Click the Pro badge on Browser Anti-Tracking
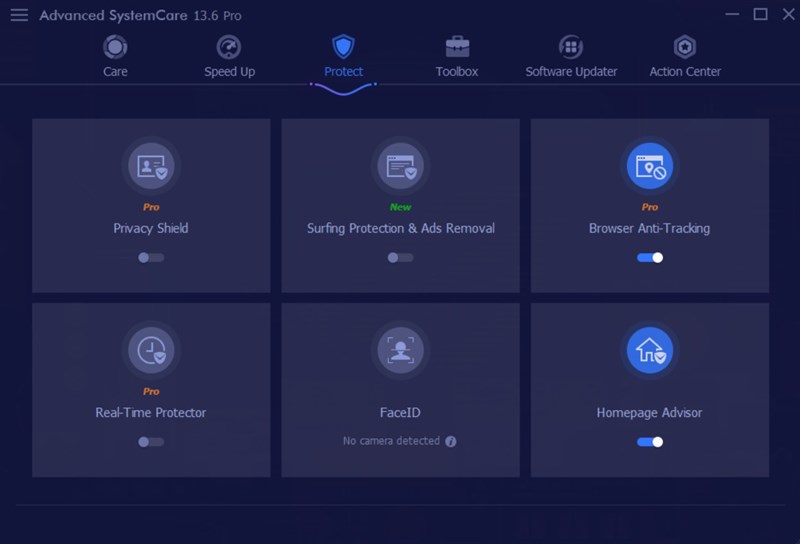The width and height of the screenshot is (800, 544). click(649, 207)
